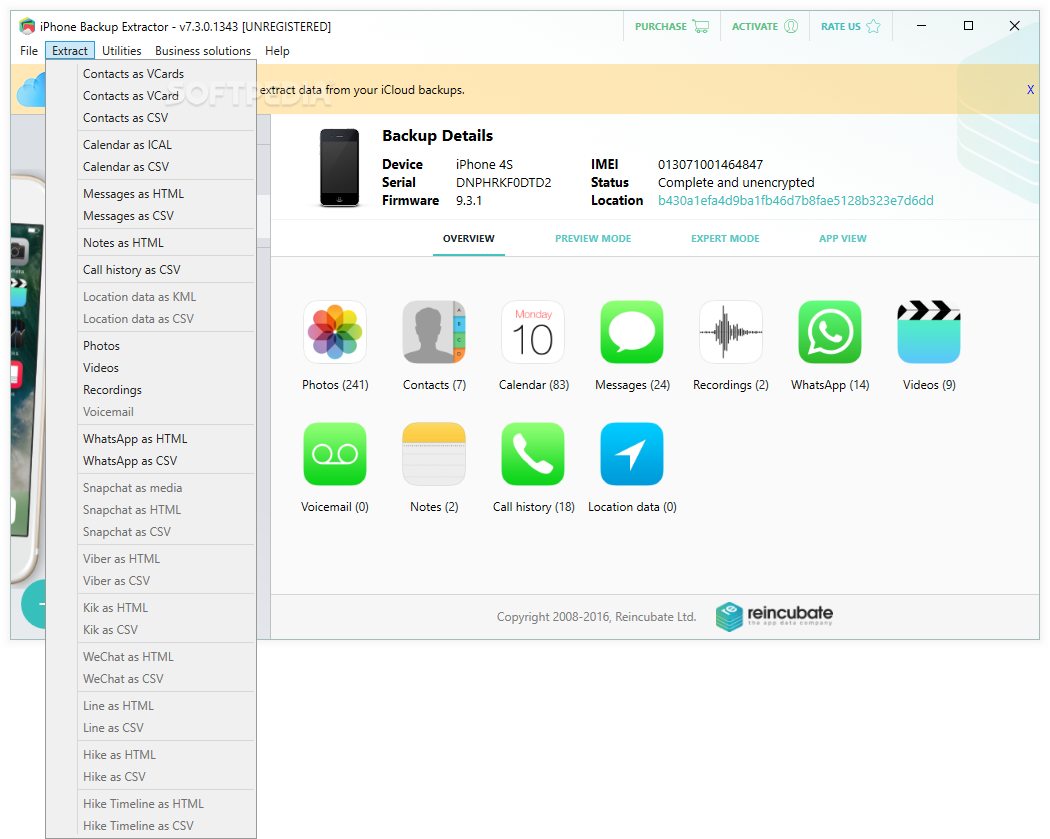Select Messages as HTML menu entry
This screenshot has height=839, width=1050.
click(x=151, y=194)
